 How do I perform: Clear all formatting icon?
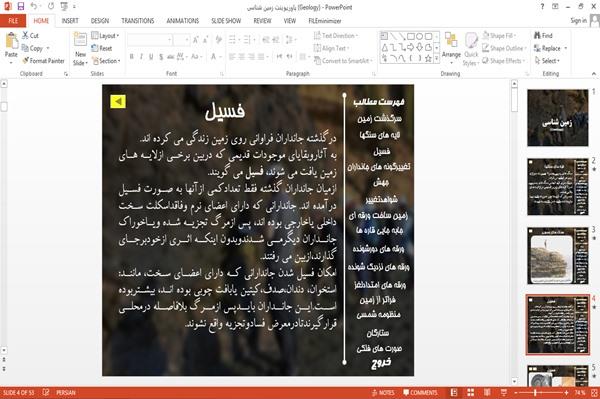click(218, 40)
